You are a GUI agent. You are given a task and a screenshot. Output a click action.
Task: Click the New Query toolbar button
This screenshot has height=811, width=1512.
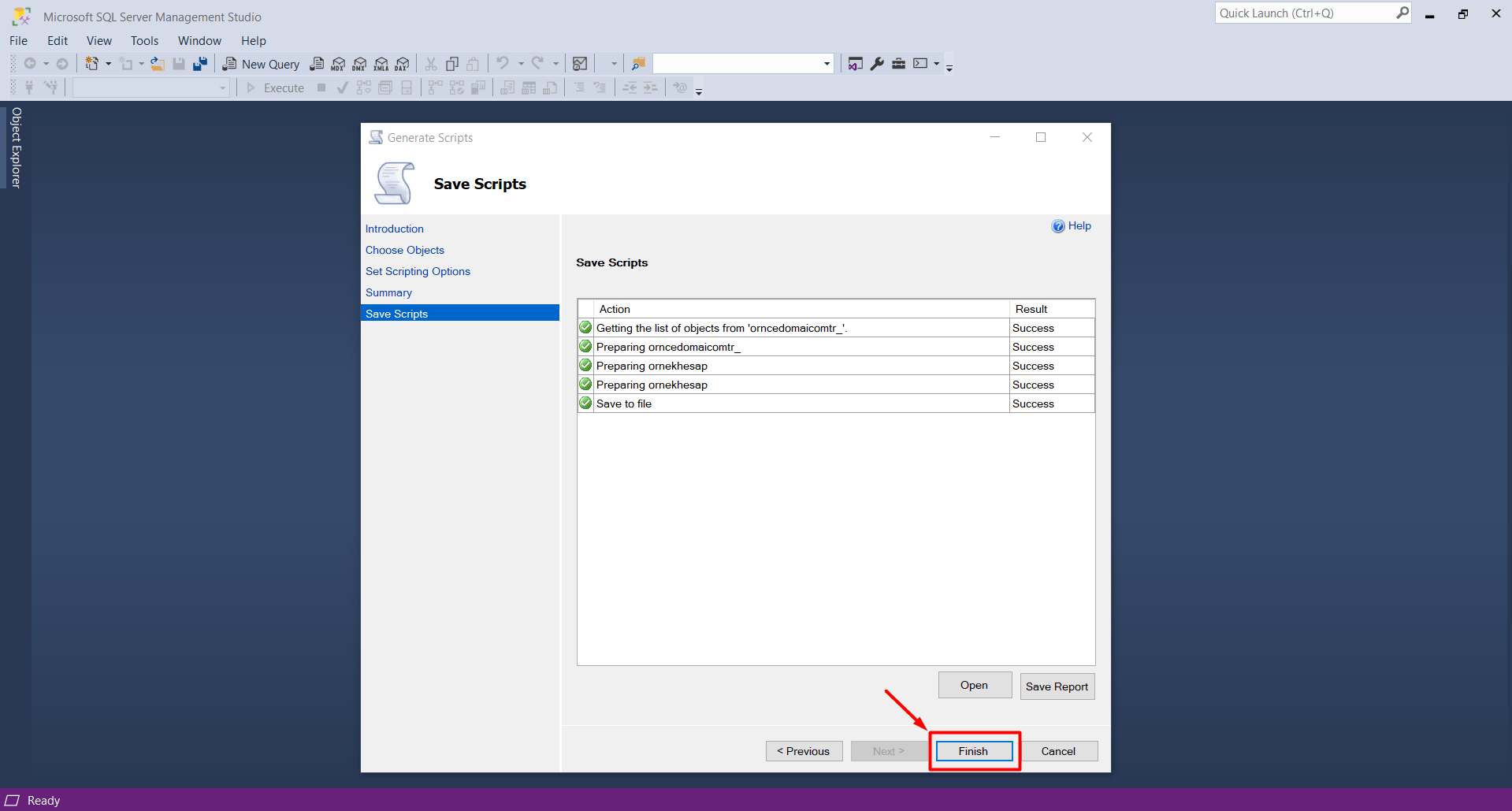click(x=262, y=64)
